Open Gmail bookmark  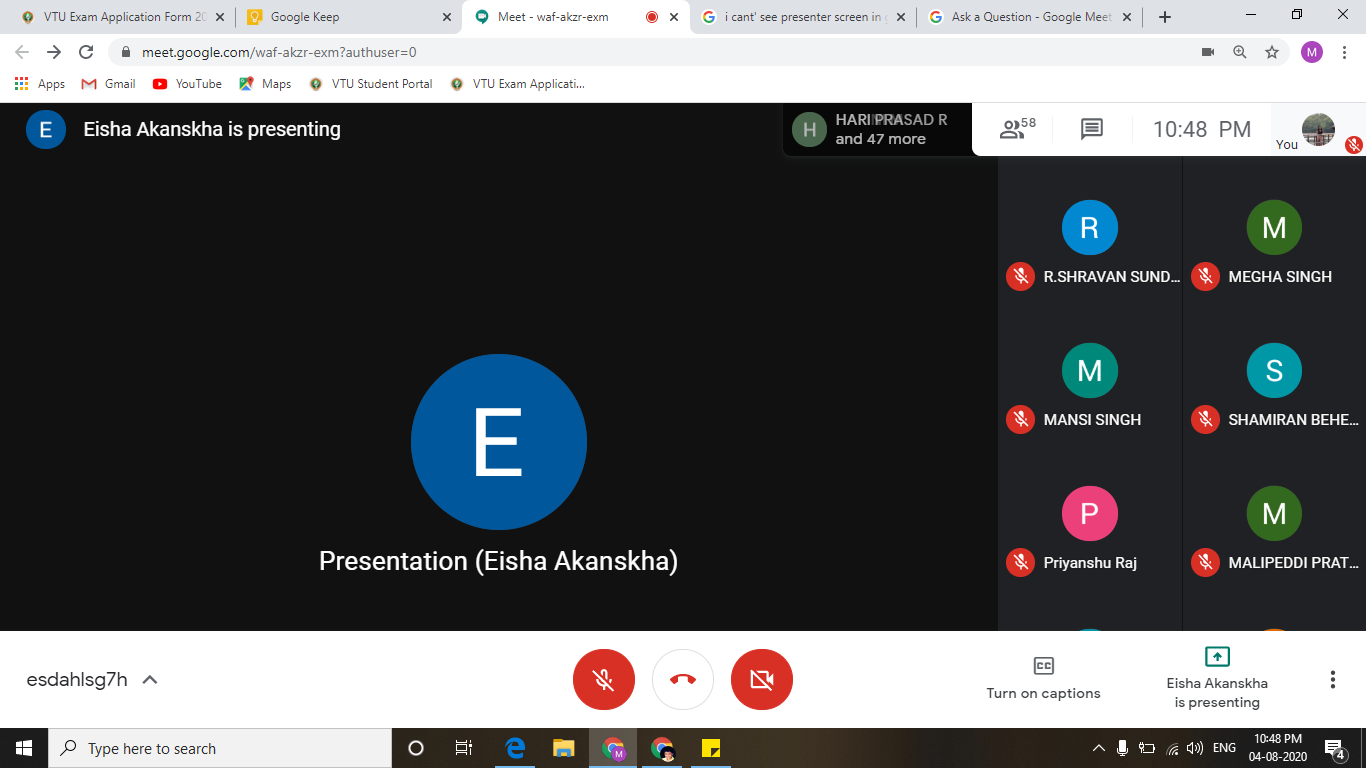[108, 84]
